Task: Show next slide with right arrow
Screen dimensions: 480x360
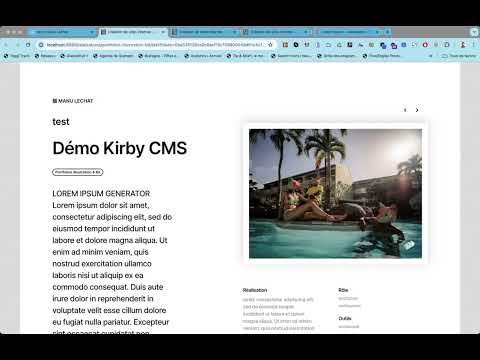Action: tap(417, 110)
